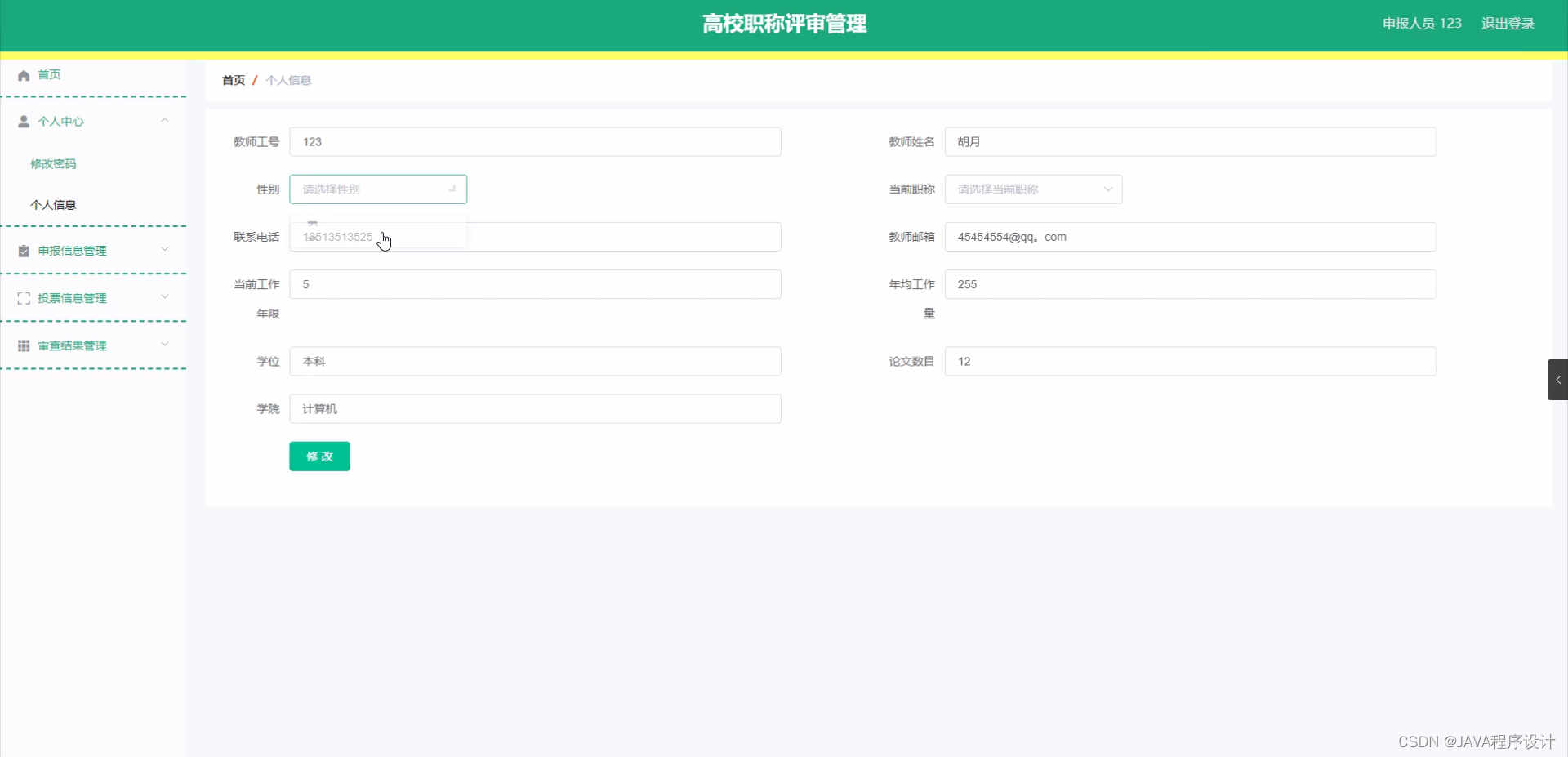Click the home icon beside 首页
1568x757 pixels.
23,74
